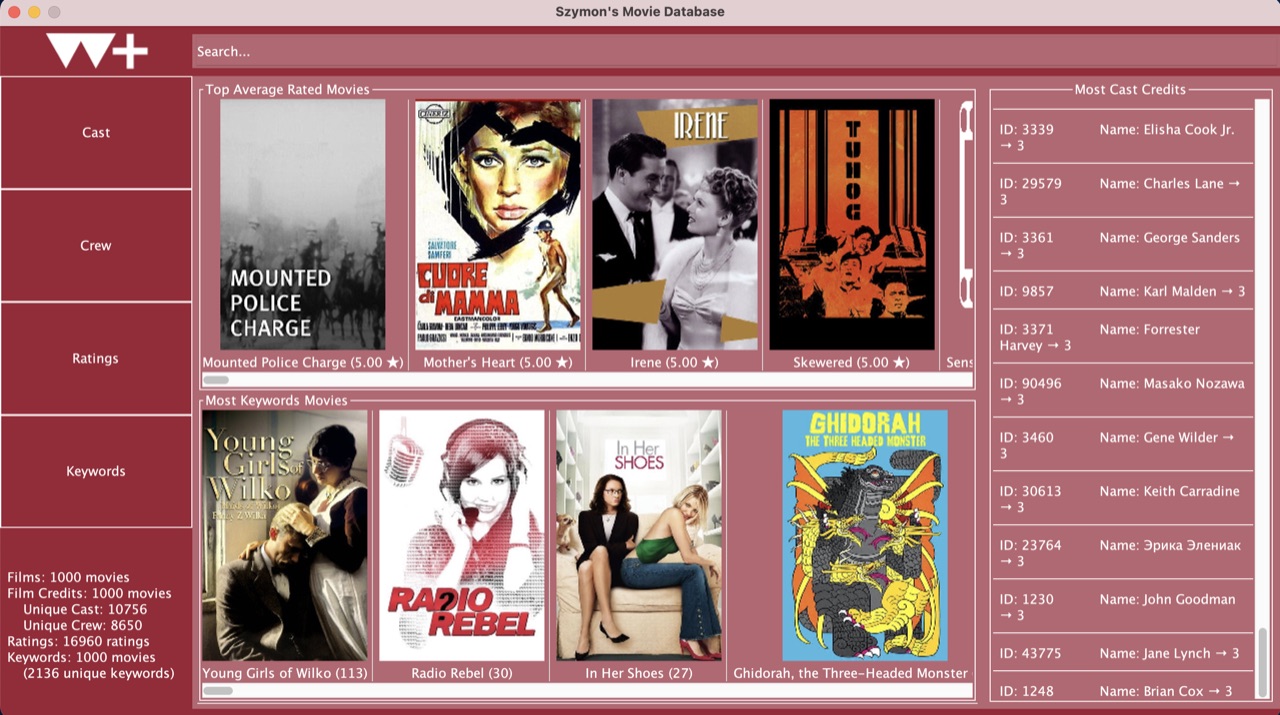
Task: Click the Ratings: 16960 ratings statistic
Action: 78,641
